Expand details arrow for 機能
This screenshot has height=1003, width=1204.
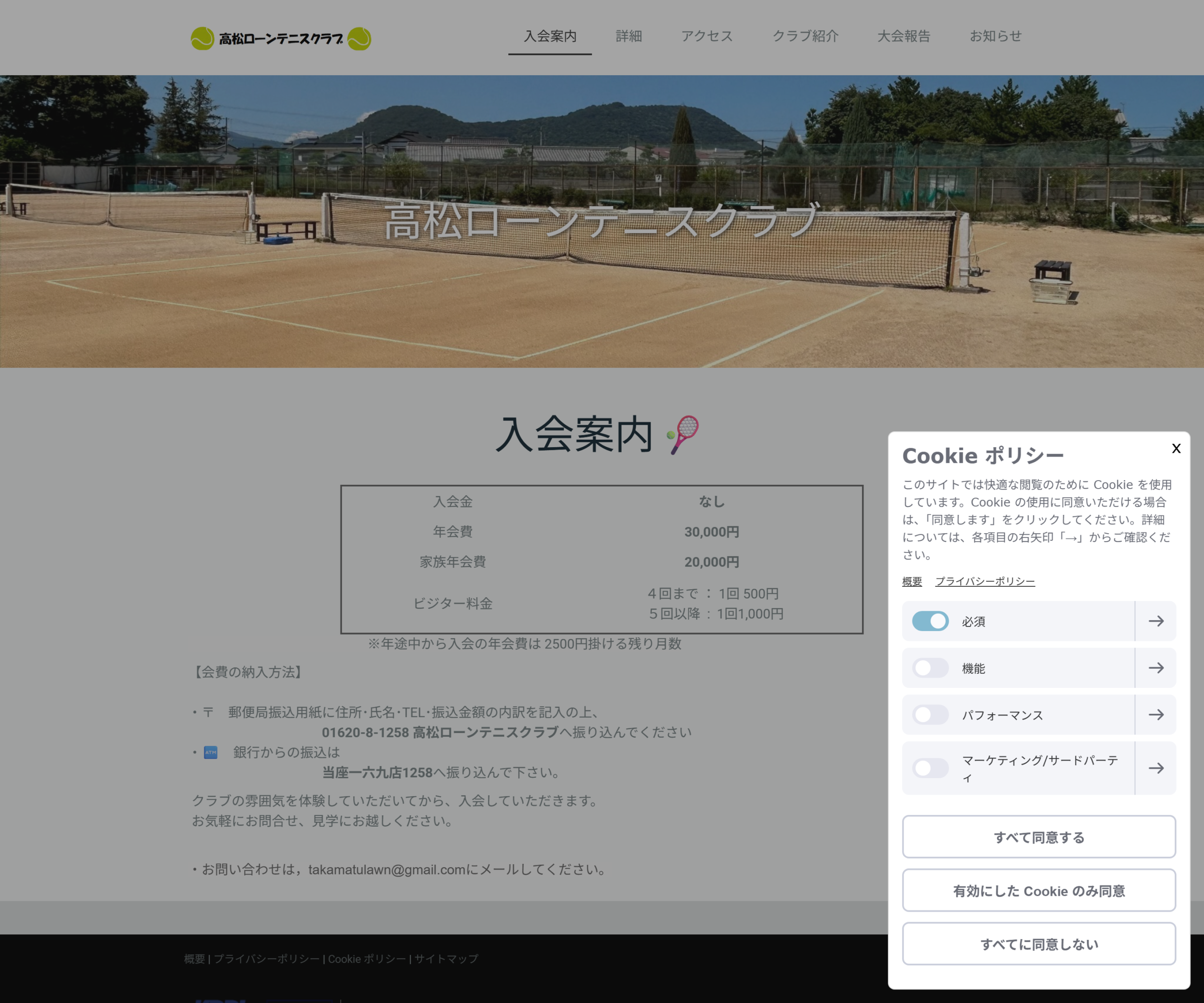pyautogui.click(x=1156, y=668)
